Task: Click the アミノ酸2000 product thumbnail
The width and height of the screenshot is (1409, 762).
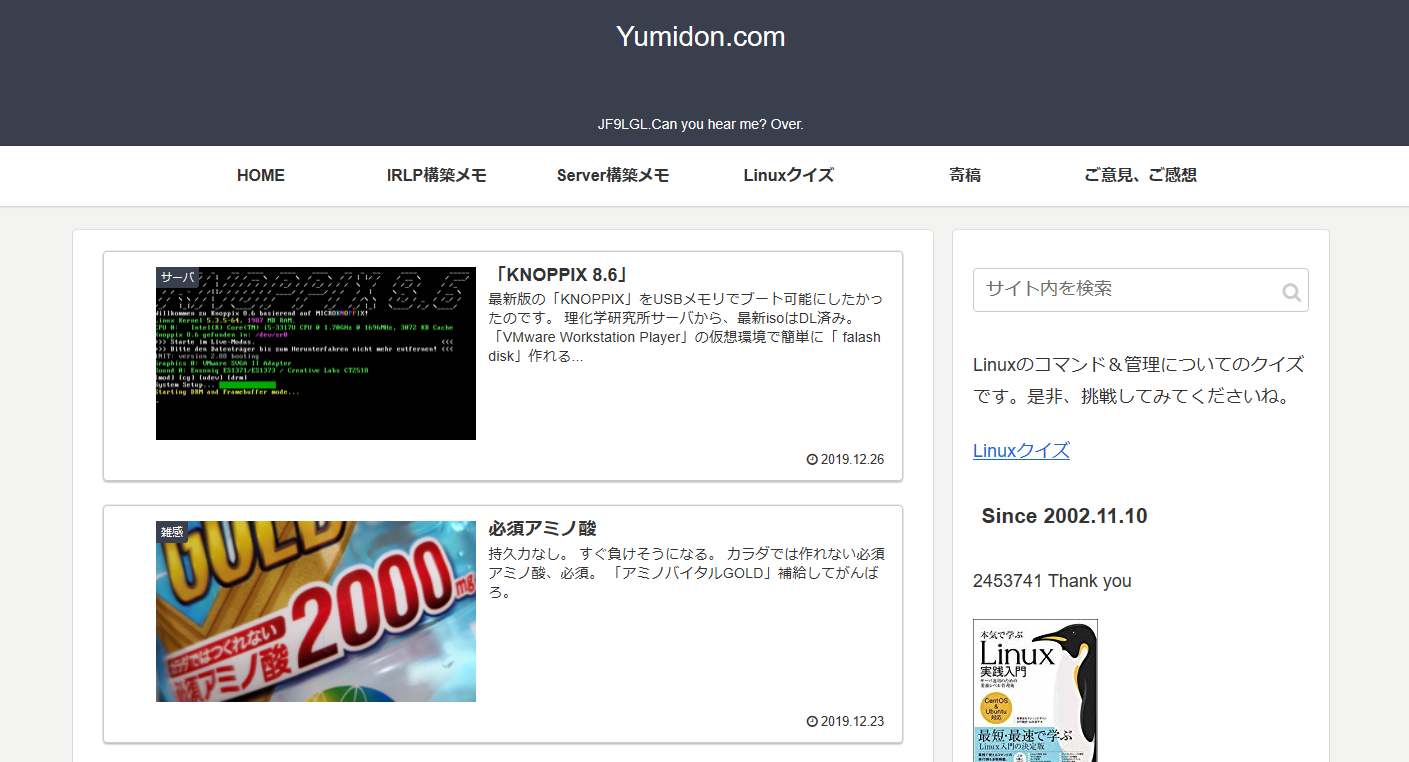Action: coord(315,610)
